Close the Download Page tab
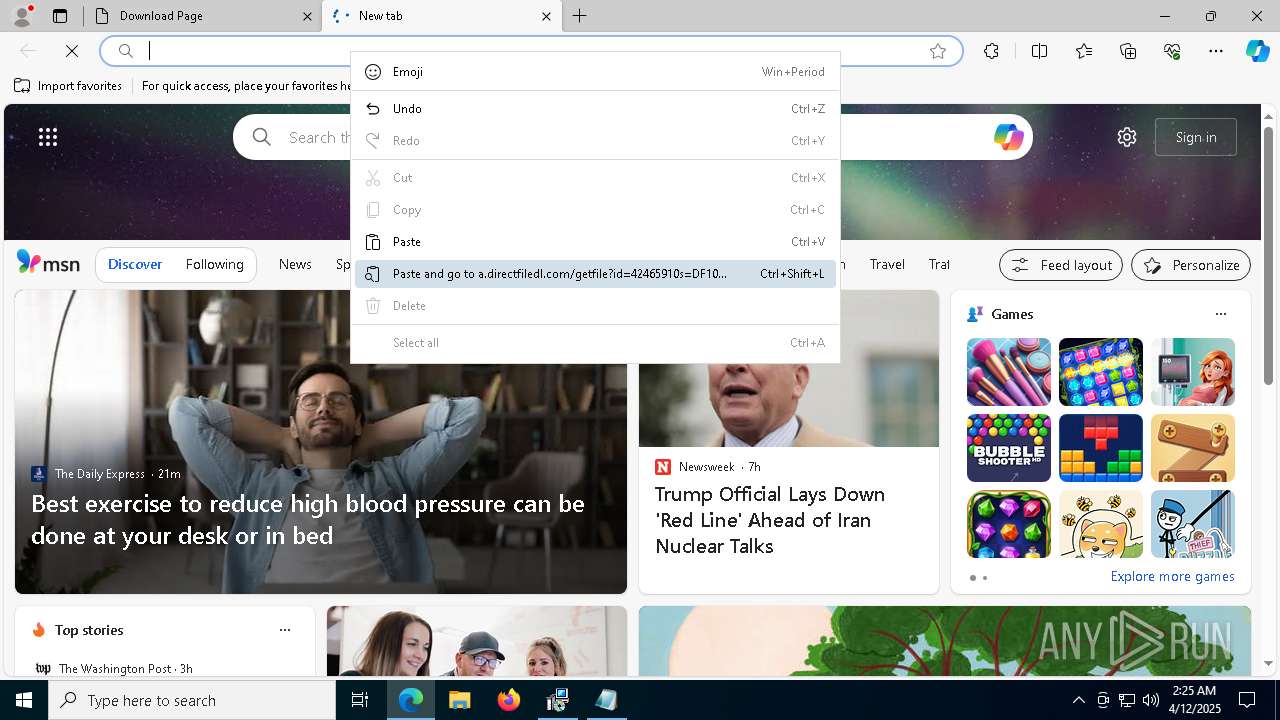The image size is (1280, 720). point(307,16)
